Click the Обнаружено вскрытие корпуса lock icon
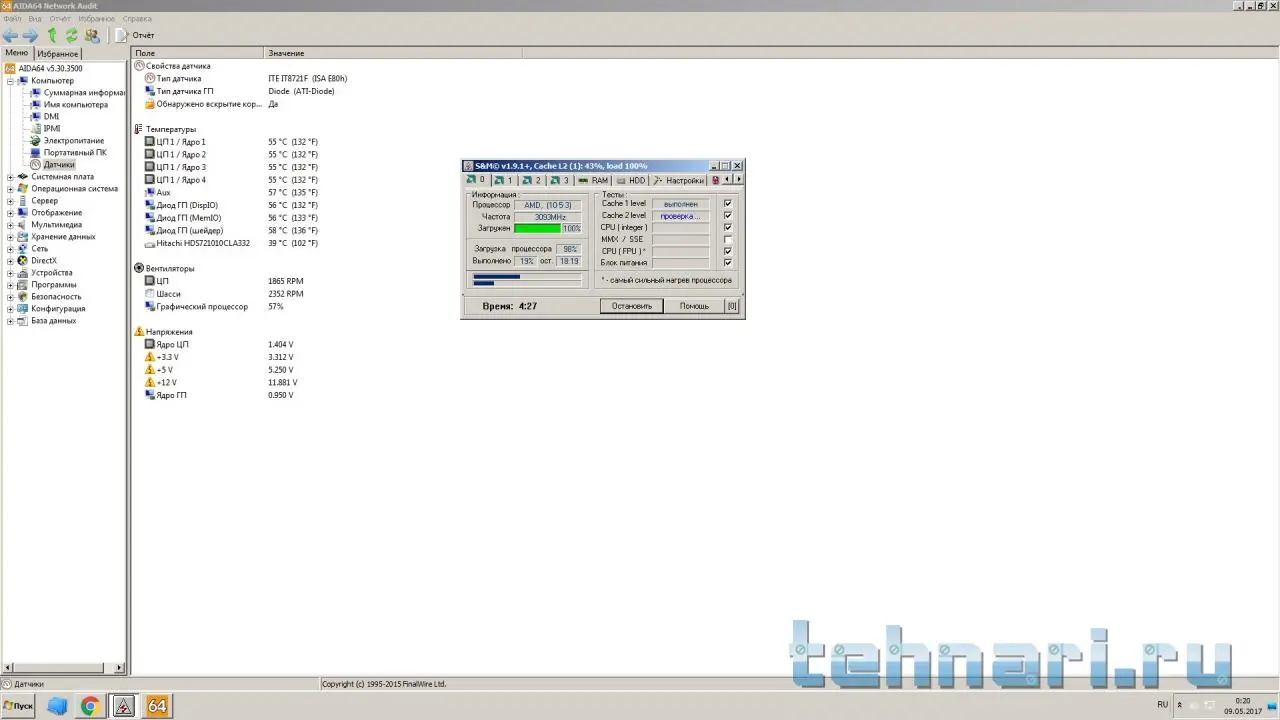The height and width of the screenshot is (720, 1280). tap(150, 104)
